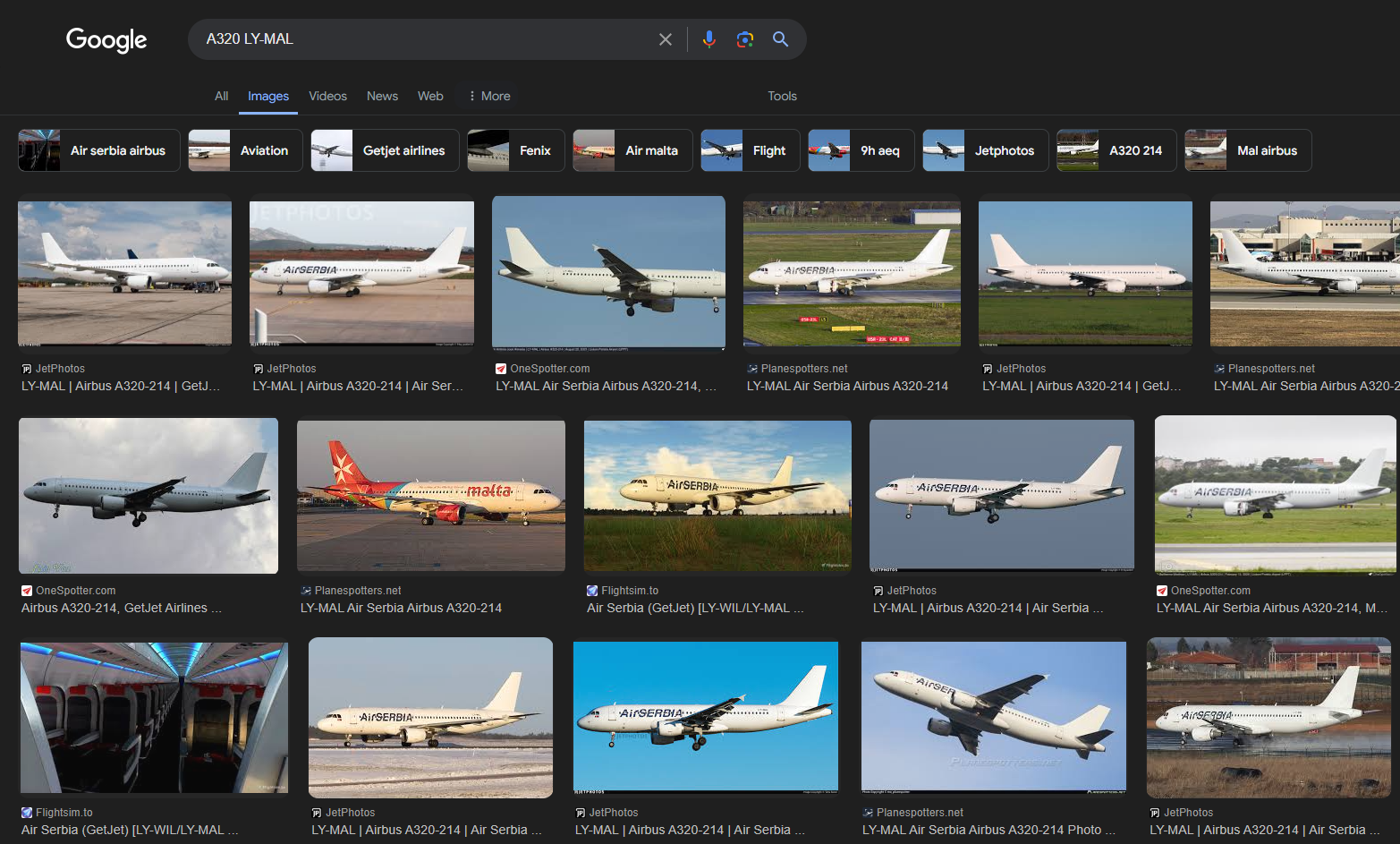
Task: Open AirSerbia plane on bright blue sky image
Action: [706, 718]
